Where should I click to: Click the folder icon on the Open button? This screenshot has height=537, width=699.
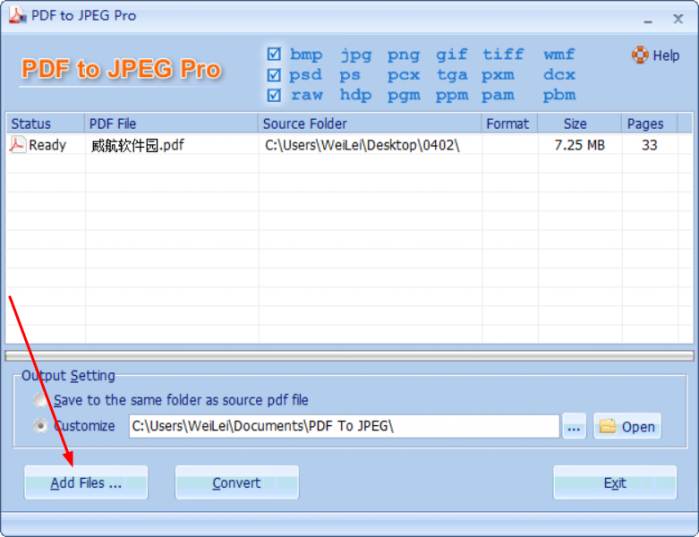coord(607,426)
